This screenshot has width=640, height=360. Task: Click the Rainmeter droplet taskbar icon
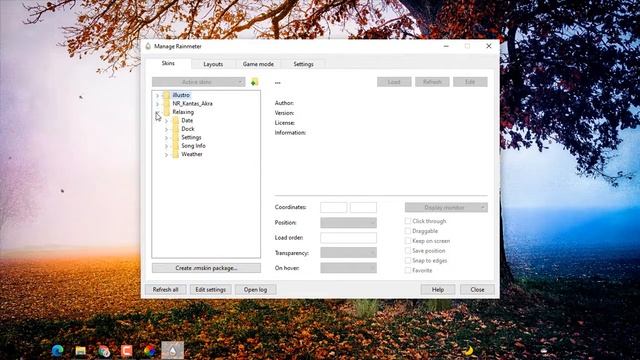(173, 351)
